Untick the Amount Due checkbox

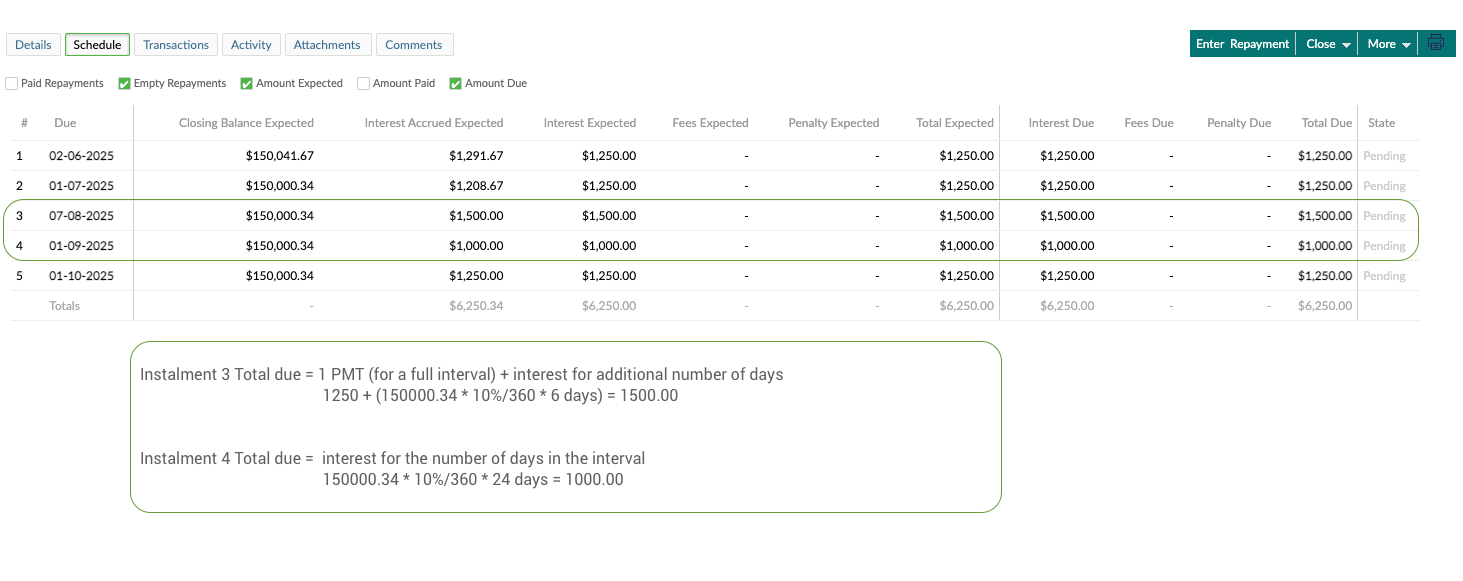pos(456,84)
